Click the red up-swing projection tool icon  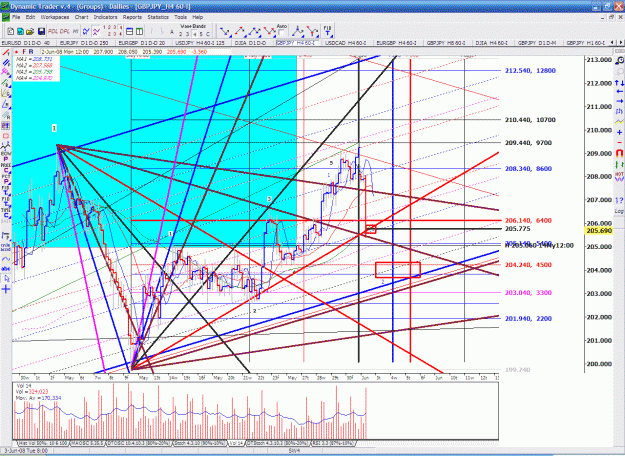(x=240, y=31)
